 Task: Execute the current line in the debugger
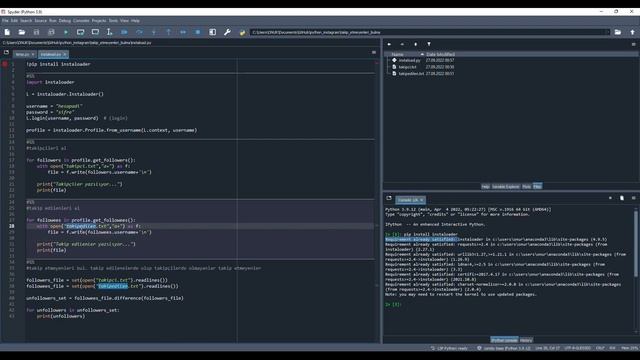click(x=139, y=32)
